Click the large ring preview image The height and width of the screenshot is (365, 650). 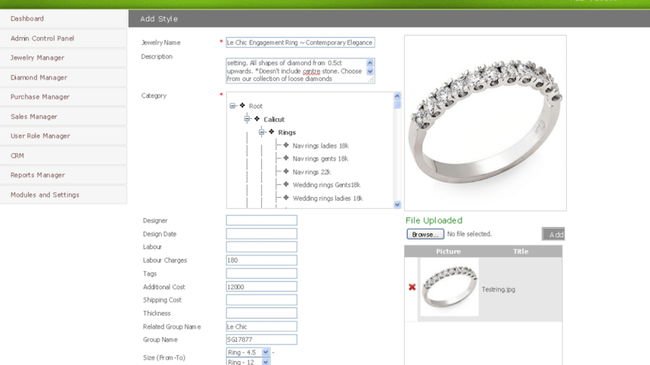coord(485,123)
